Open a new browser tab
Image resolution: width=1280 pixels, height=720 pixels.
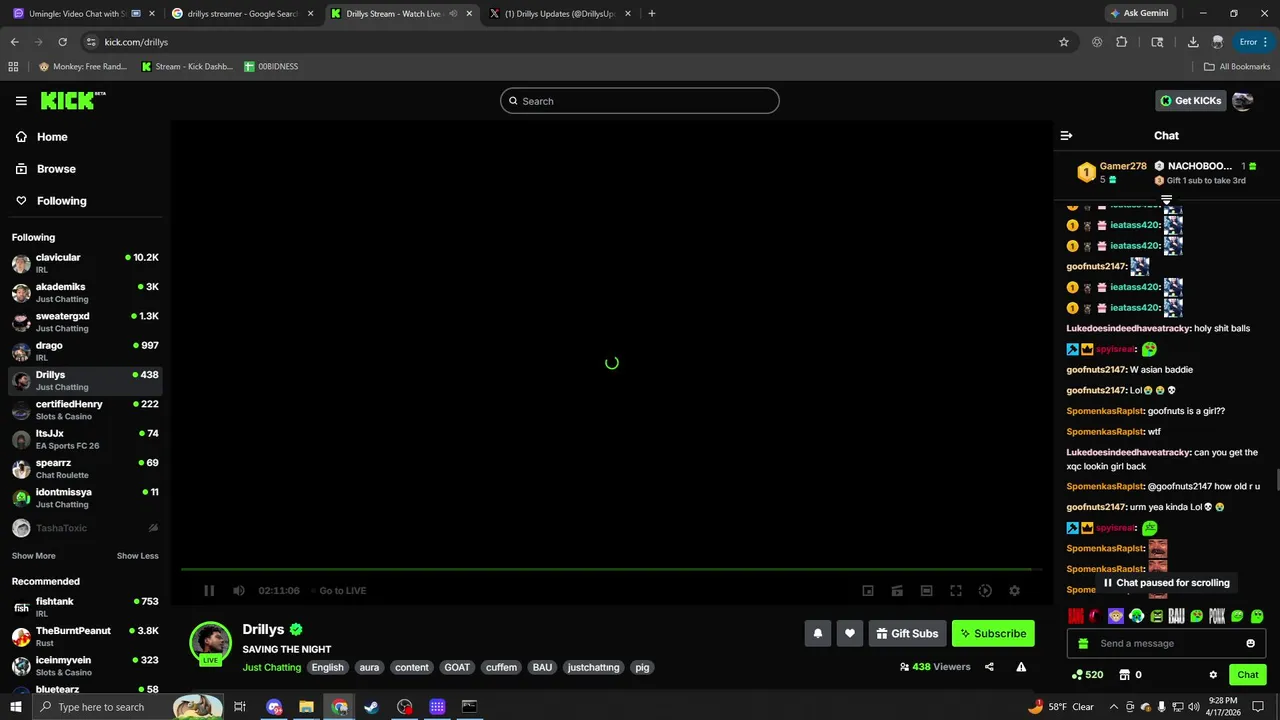pyautogui.click(x=652, y=14)
